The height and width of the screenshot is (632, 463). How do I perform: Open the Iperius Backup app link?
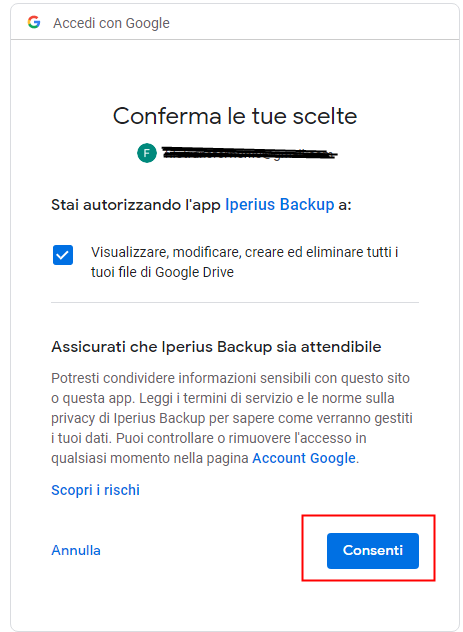click(280, 204)
